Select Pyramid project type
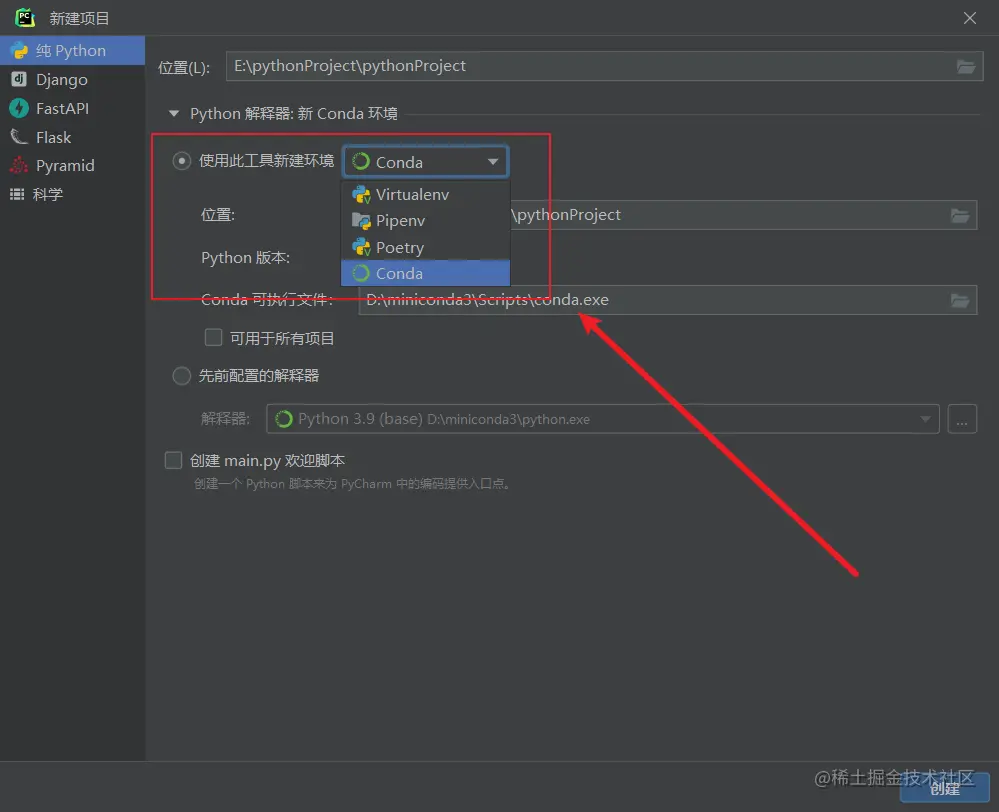This screenshot has width=999, height=812. [72, 166]
